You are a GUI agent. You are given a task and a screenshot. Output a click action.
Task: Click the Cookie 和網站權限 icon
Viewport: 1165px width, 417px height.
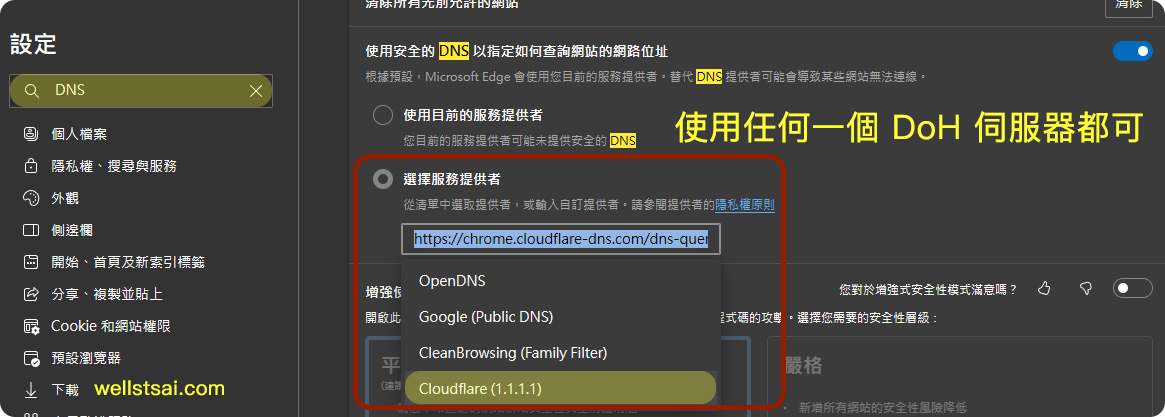[x=31, y=326]
